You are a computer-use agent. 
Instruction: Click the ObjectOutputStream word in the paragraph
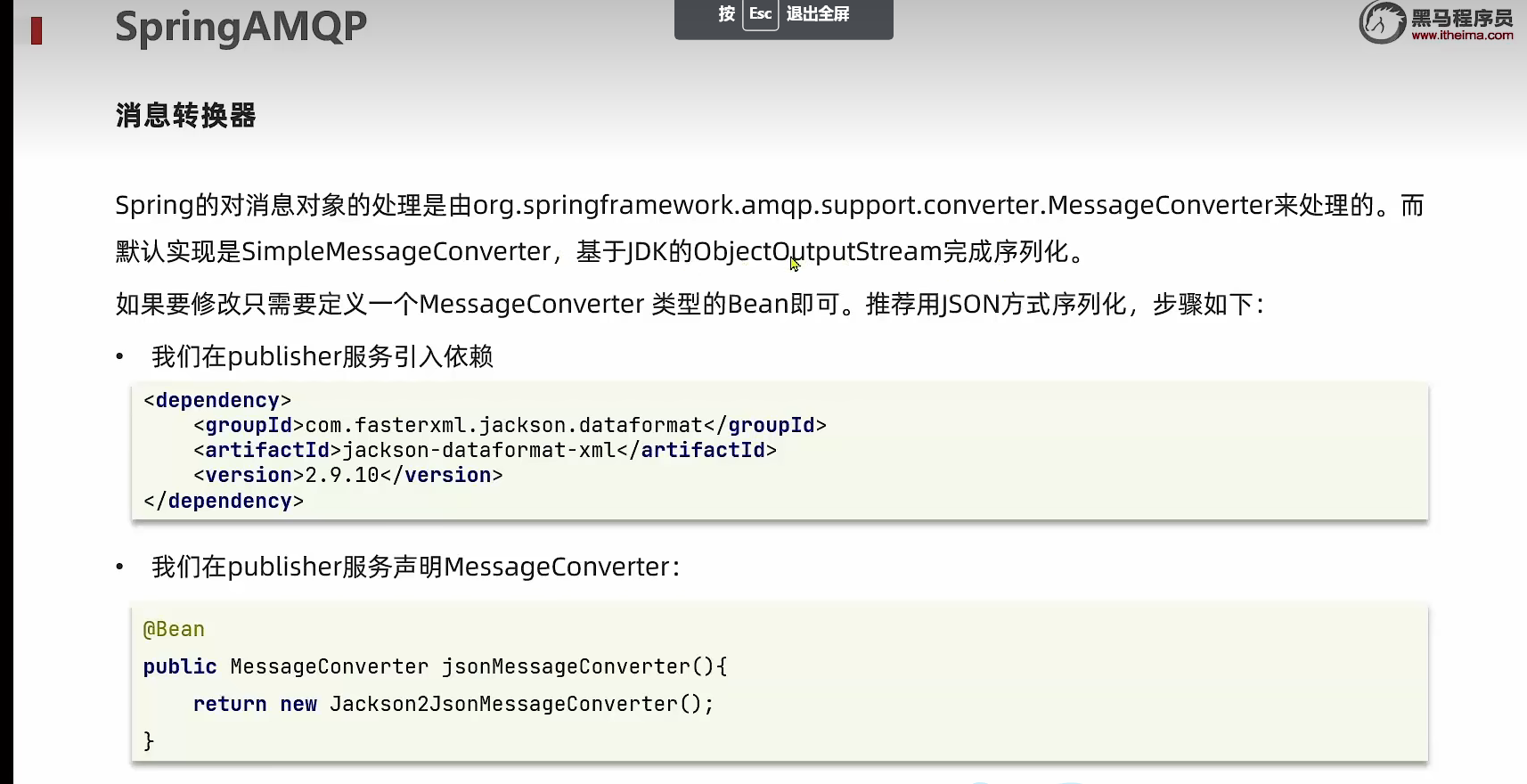[817, 252]
